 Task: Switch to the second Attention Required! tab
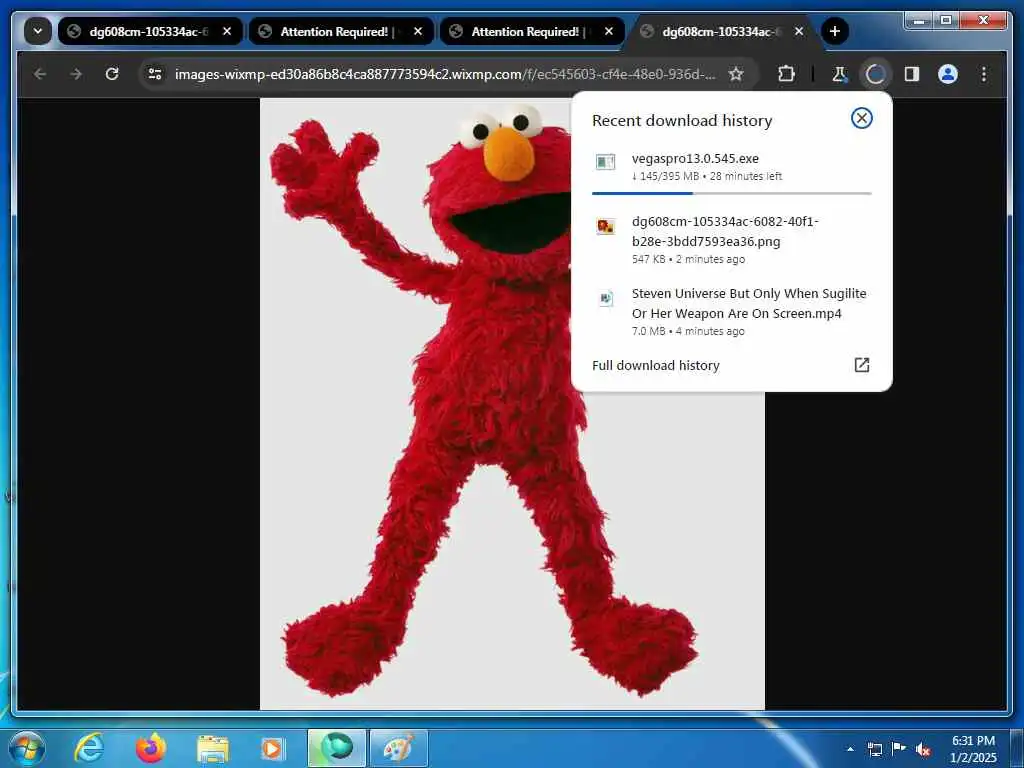(532, 31)
